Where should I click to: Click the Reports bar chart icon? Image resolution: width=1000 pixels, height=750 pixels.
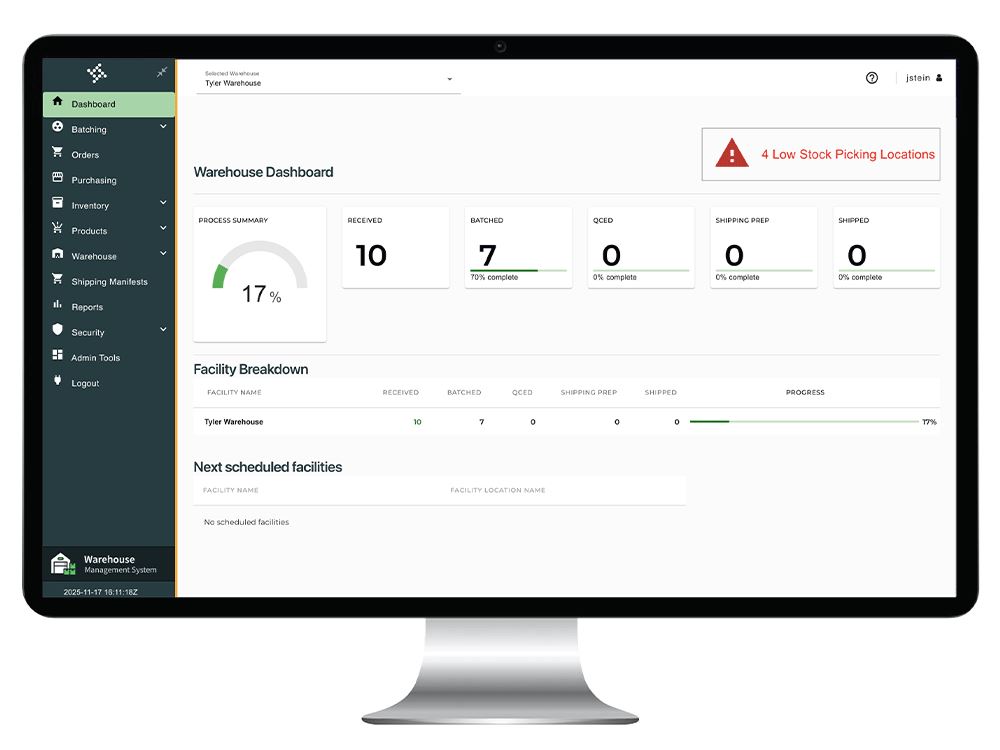[57, 305]
